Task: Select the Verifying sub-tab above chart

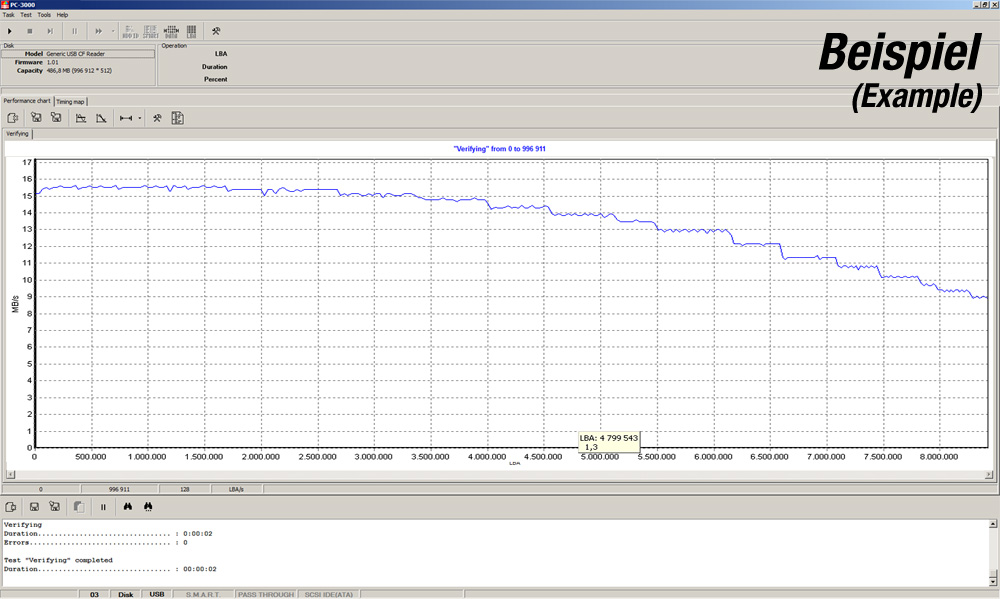Action: pos(17,133)
